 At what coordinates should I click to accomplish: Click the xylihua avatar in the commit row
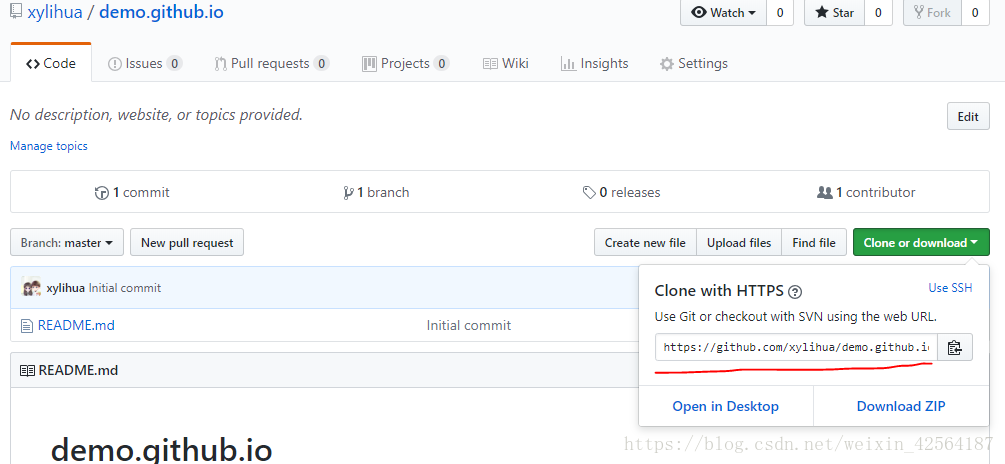31,288
